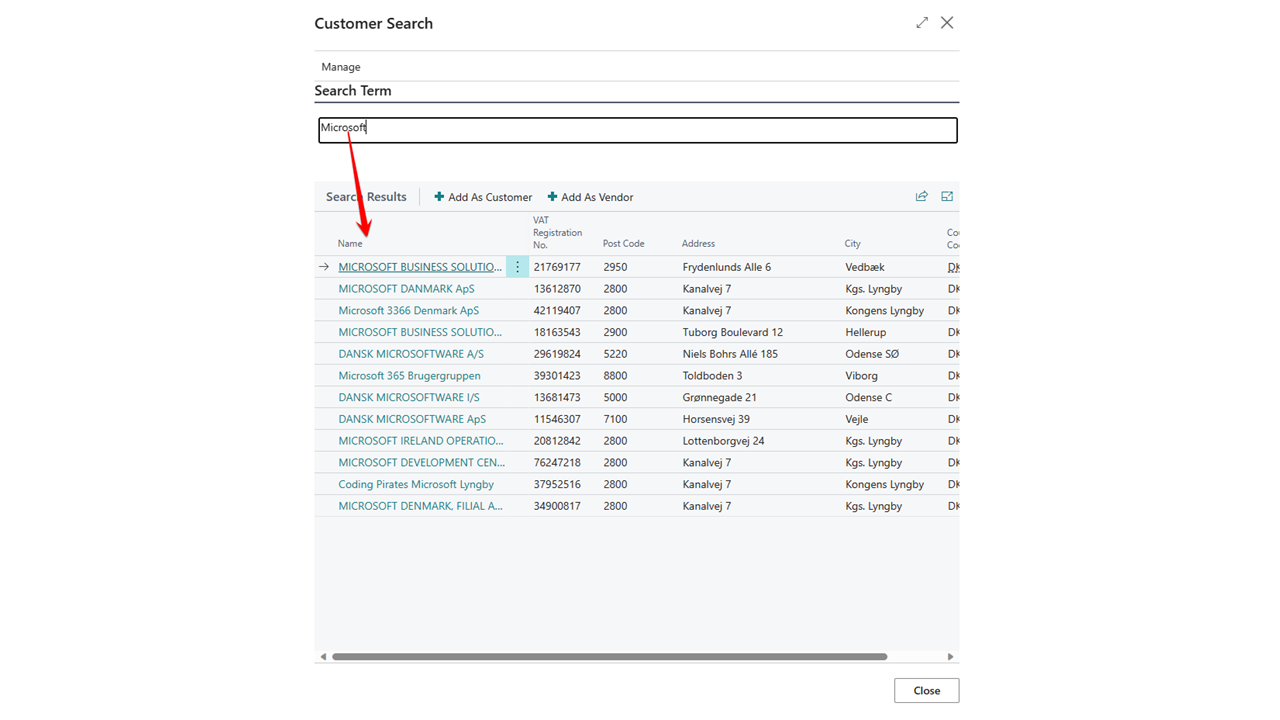Click the address Grønnegade 21

click(720, 398)
